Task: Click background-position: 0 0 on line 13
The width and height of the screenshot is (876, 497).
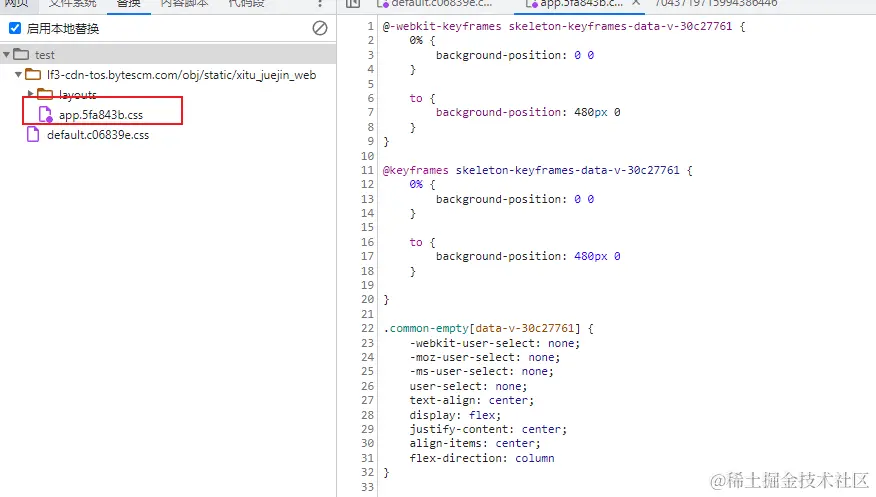Action: (515, 199)
